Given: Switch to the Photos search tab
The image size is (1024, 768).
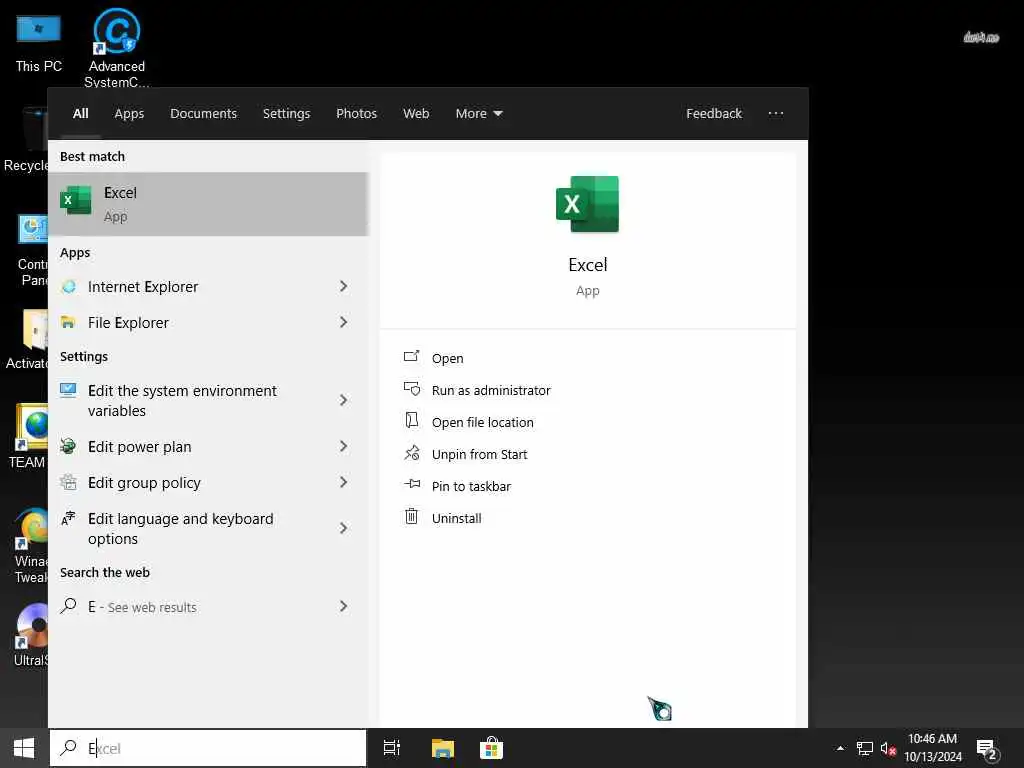Looking at the screenshot, I should pos(357,113).
